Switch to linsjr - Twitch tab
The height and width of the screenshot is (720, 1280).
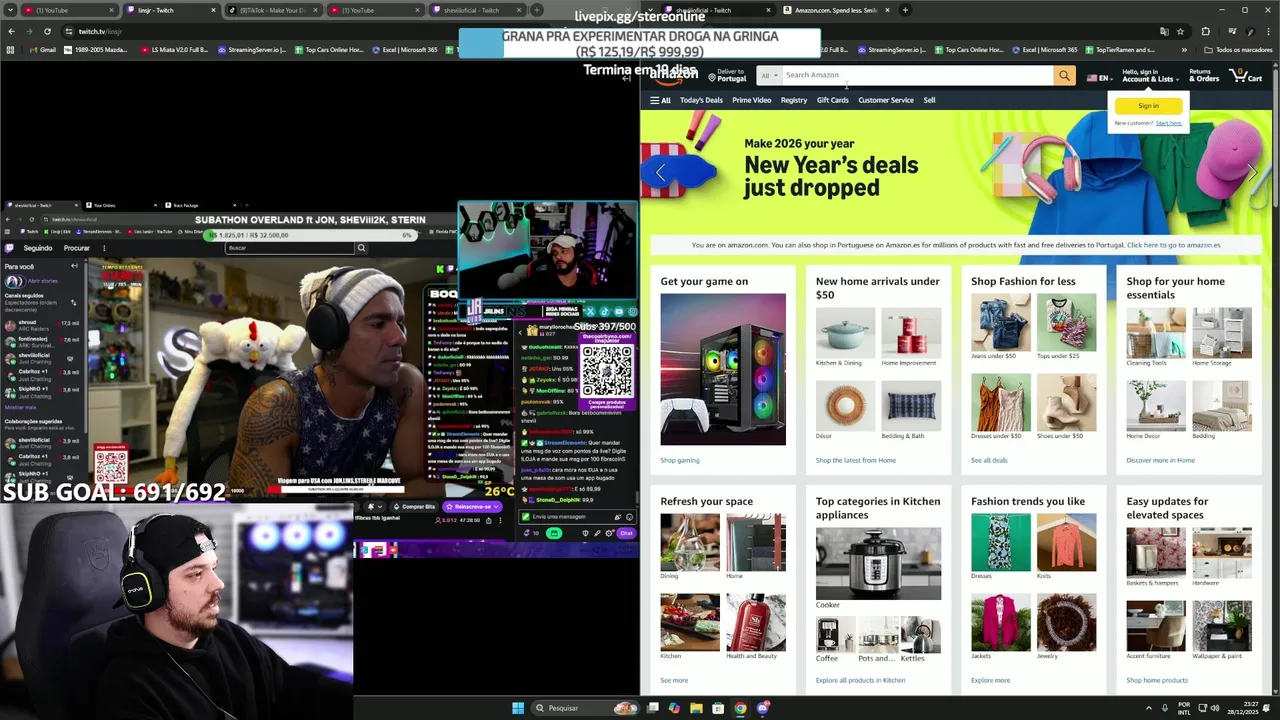(169, 10)
